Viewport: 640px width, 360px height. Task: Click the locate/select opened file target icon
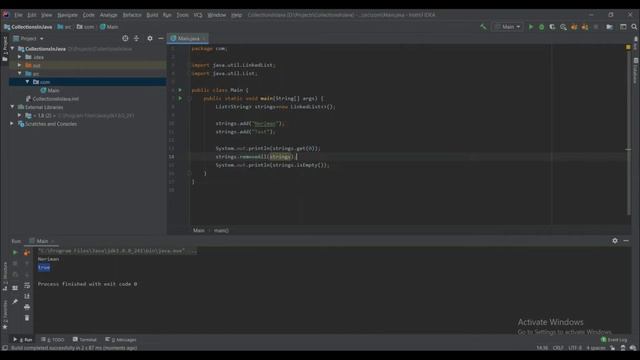[x=125, y=38]
